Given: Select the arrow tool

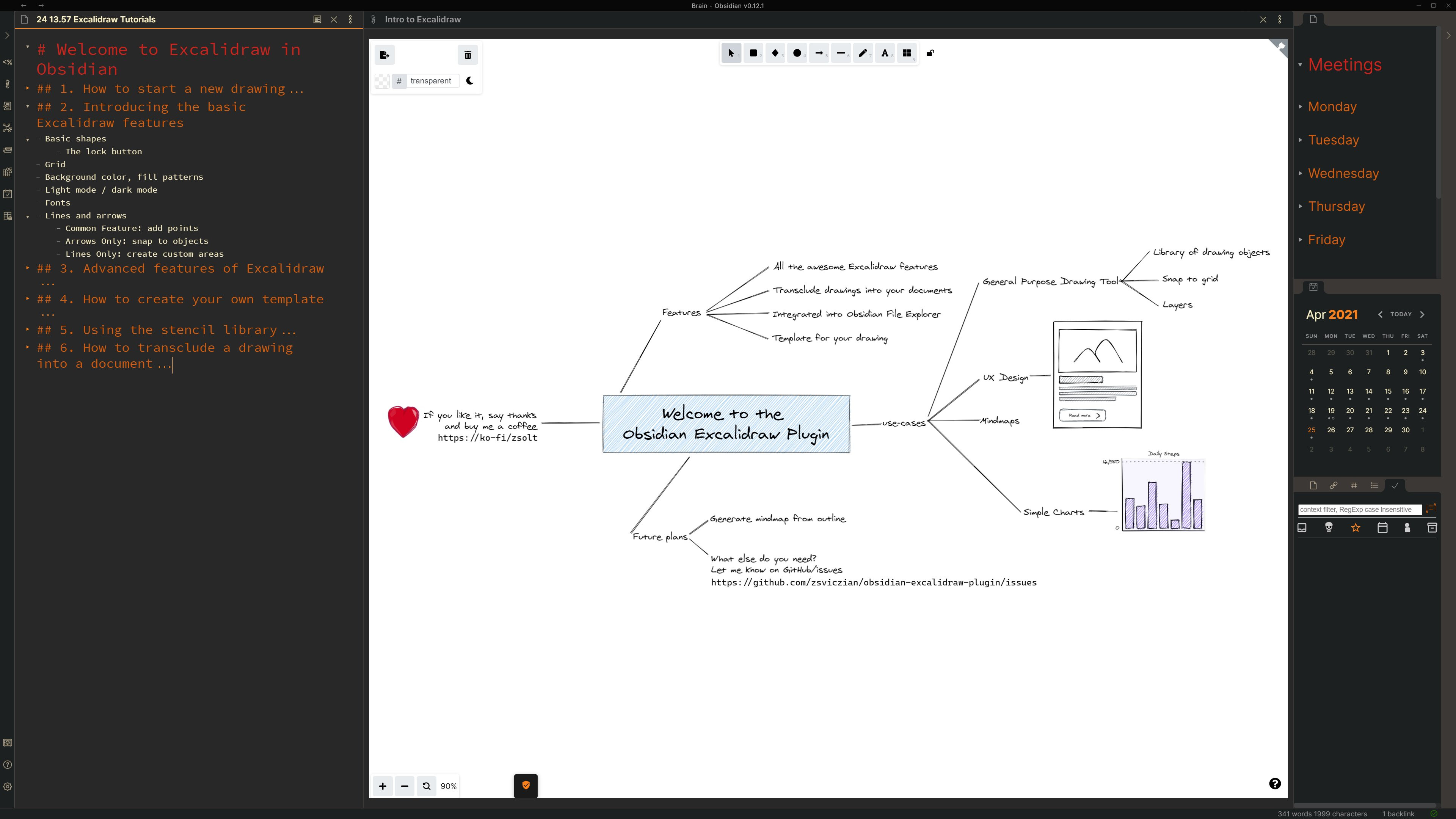Looking at the screenshot, I should (x=819, y=53).
